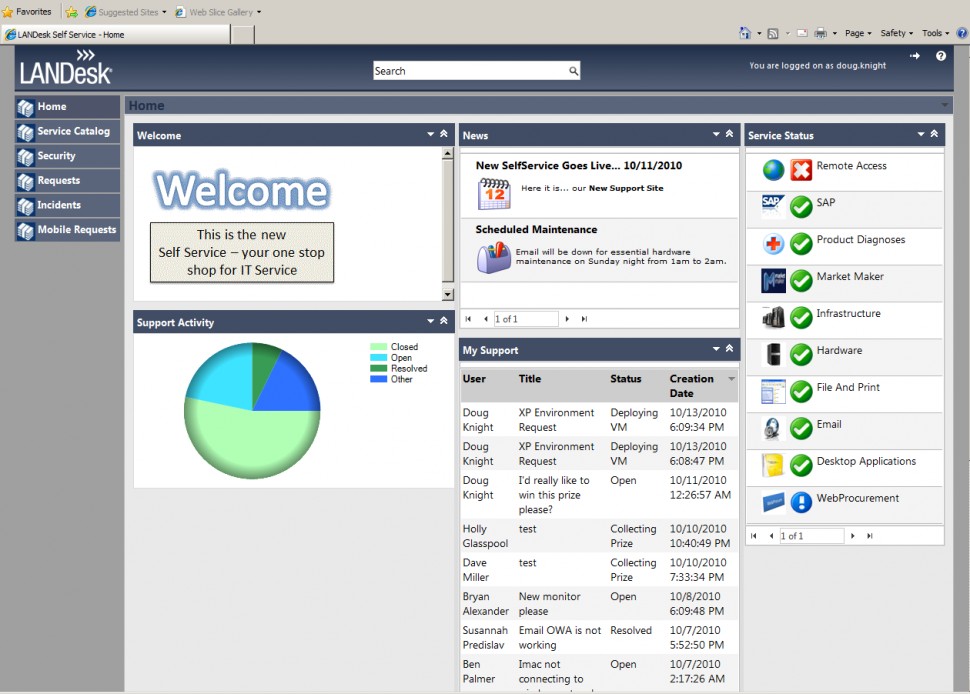Screen dimensions: 970x694
Task: Collapse the Service Status panel
Action: [x=934, y=134]
